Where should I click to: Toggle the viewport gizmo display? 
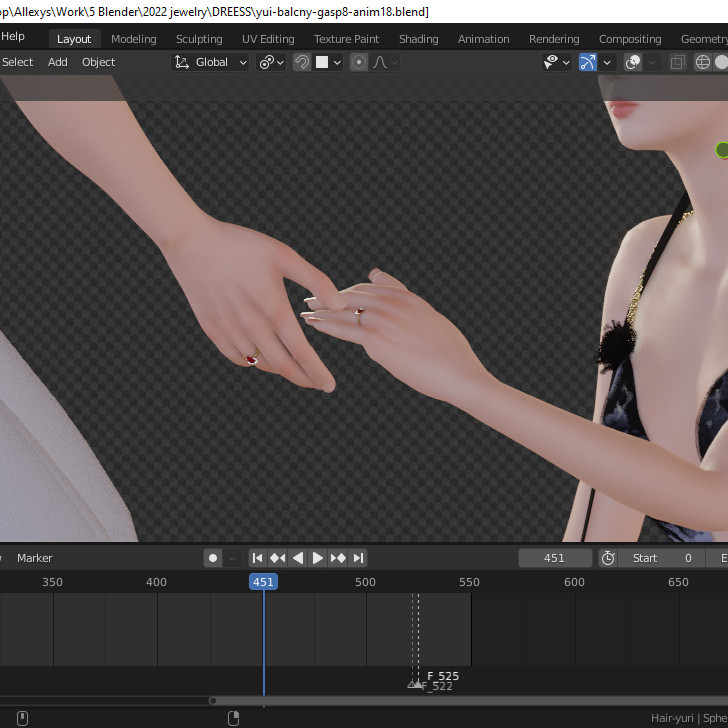pos(588,62)
